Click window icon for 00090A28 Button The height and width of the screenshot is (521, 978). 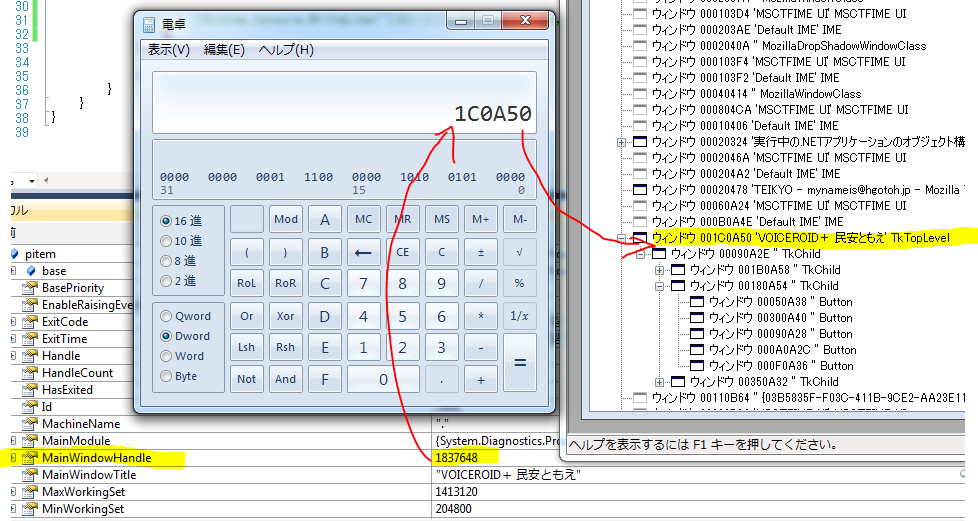tap(697, 334)
